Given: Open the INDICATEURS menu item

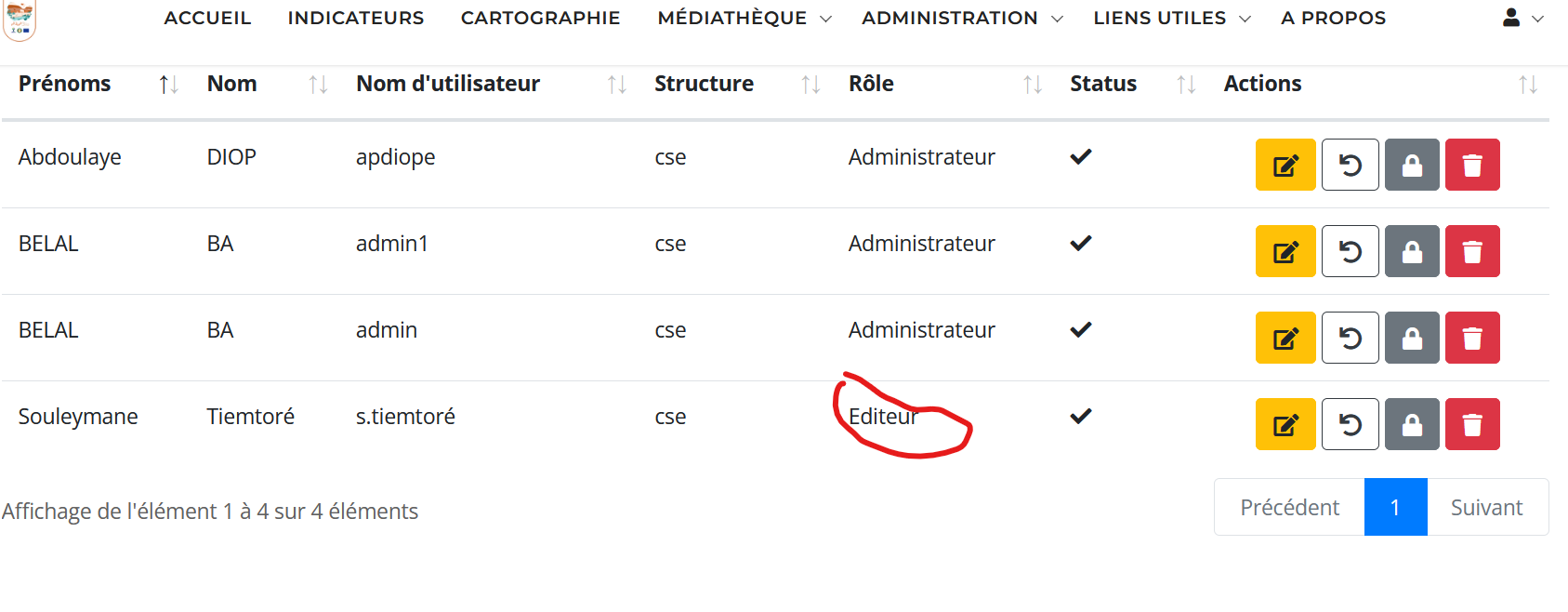Looking at the screenshot, I should pyautogui.click(x=356, y=18).
